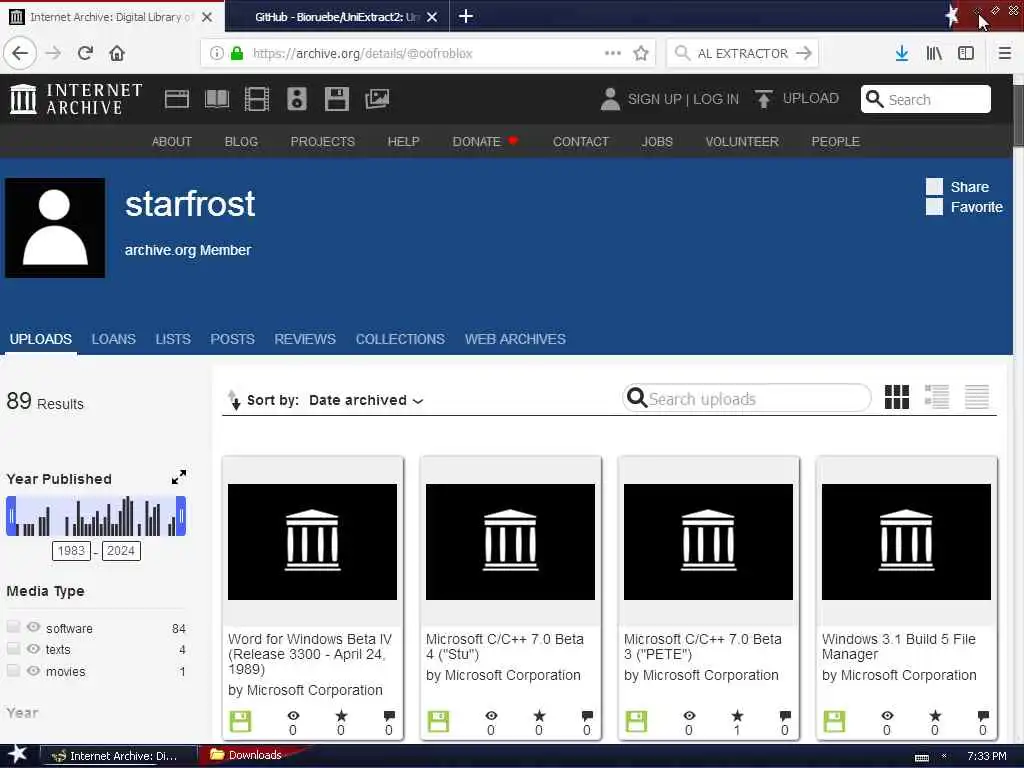Toggle sort direction arrows next to Sort by

coord(234,400)
